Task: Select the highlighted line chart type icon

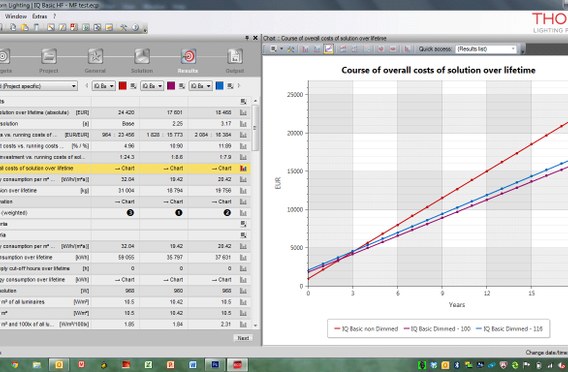Action: [x=328, y=49]
